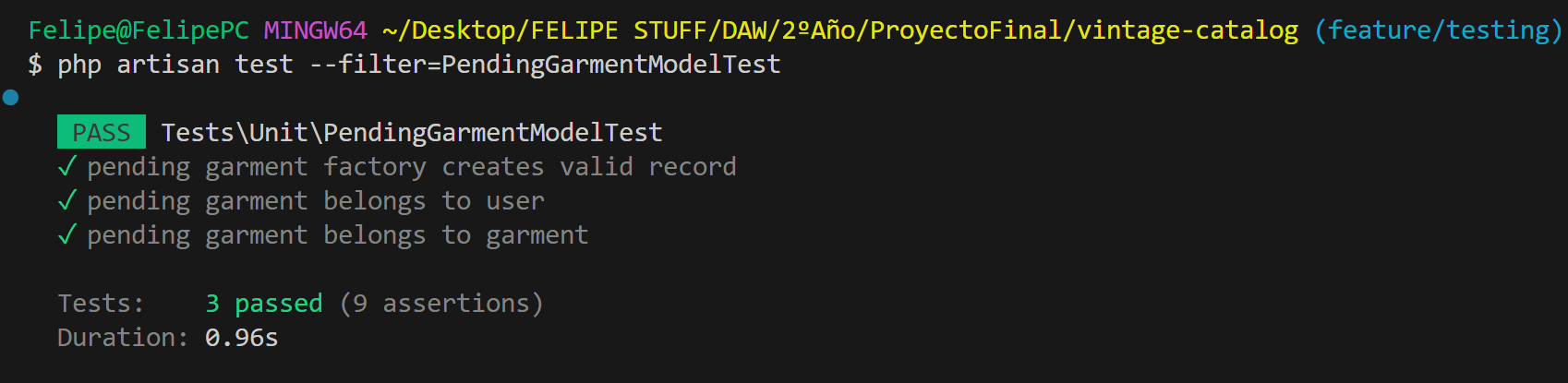
Task: Click the '(9 assertions)' text
Action: [x=441, y=303]
